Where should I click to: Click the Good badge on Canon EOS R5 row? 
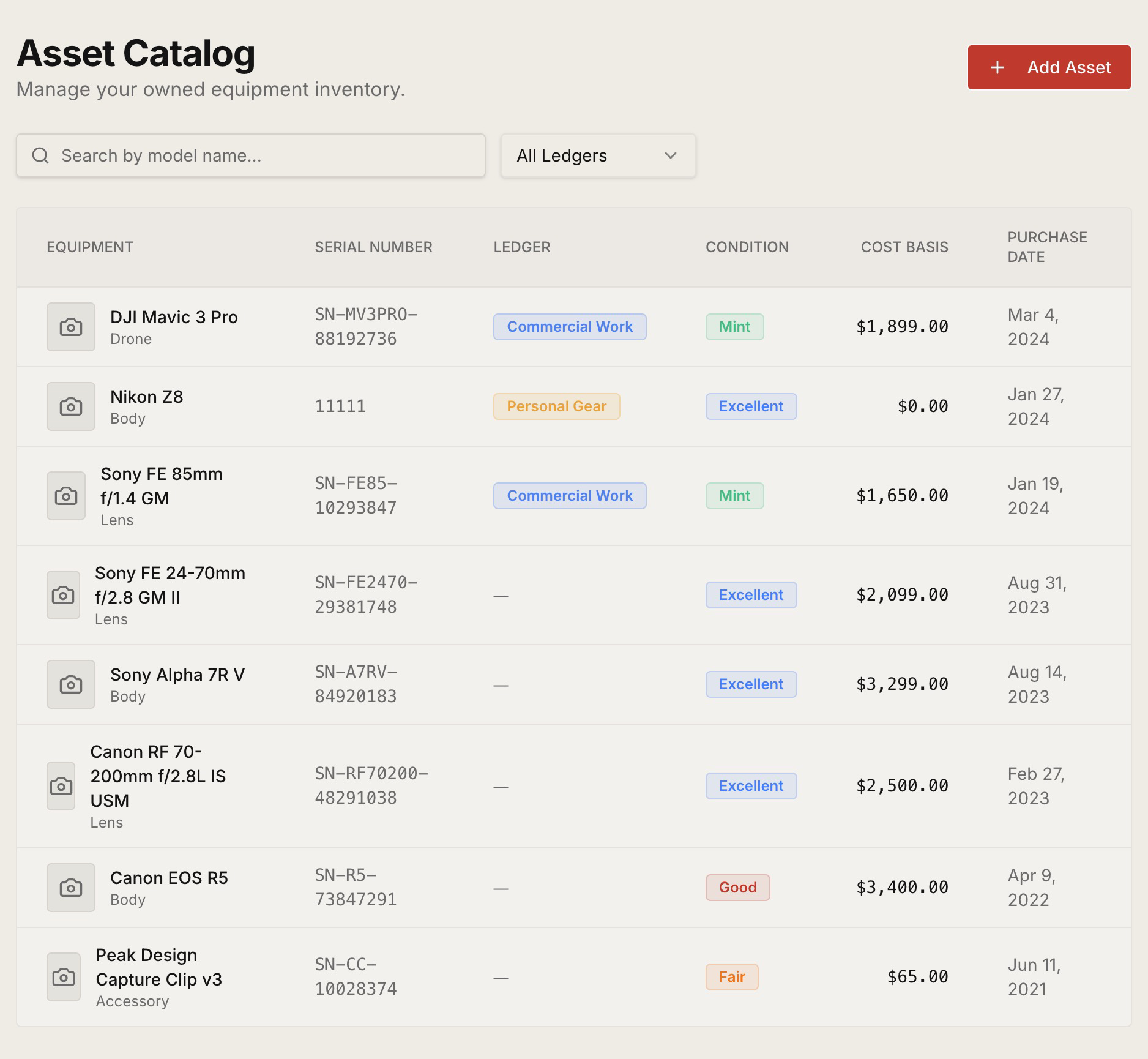tap(738, 888)
